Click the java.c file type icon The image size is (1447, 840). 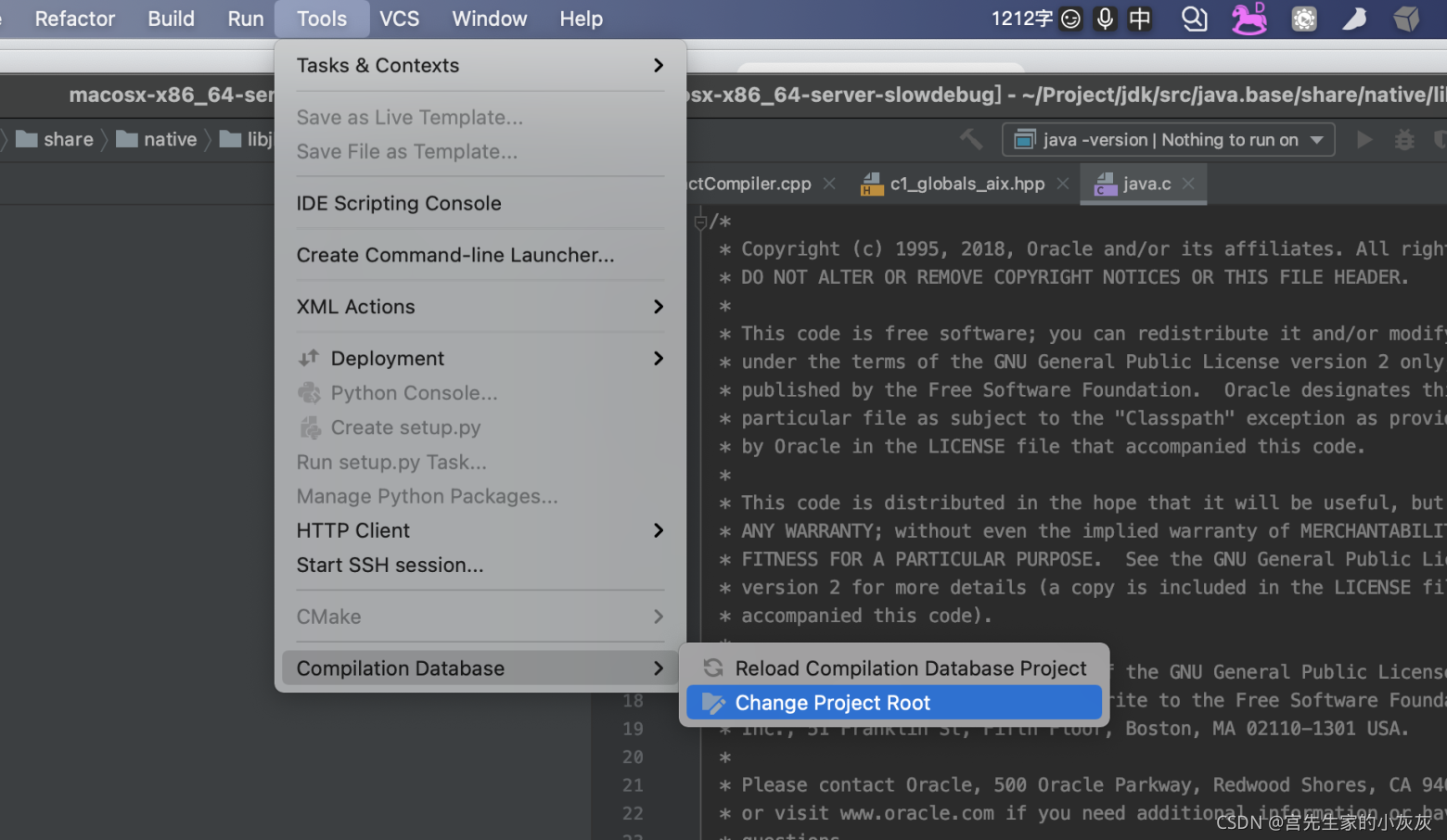click(x=1105, y=184)
